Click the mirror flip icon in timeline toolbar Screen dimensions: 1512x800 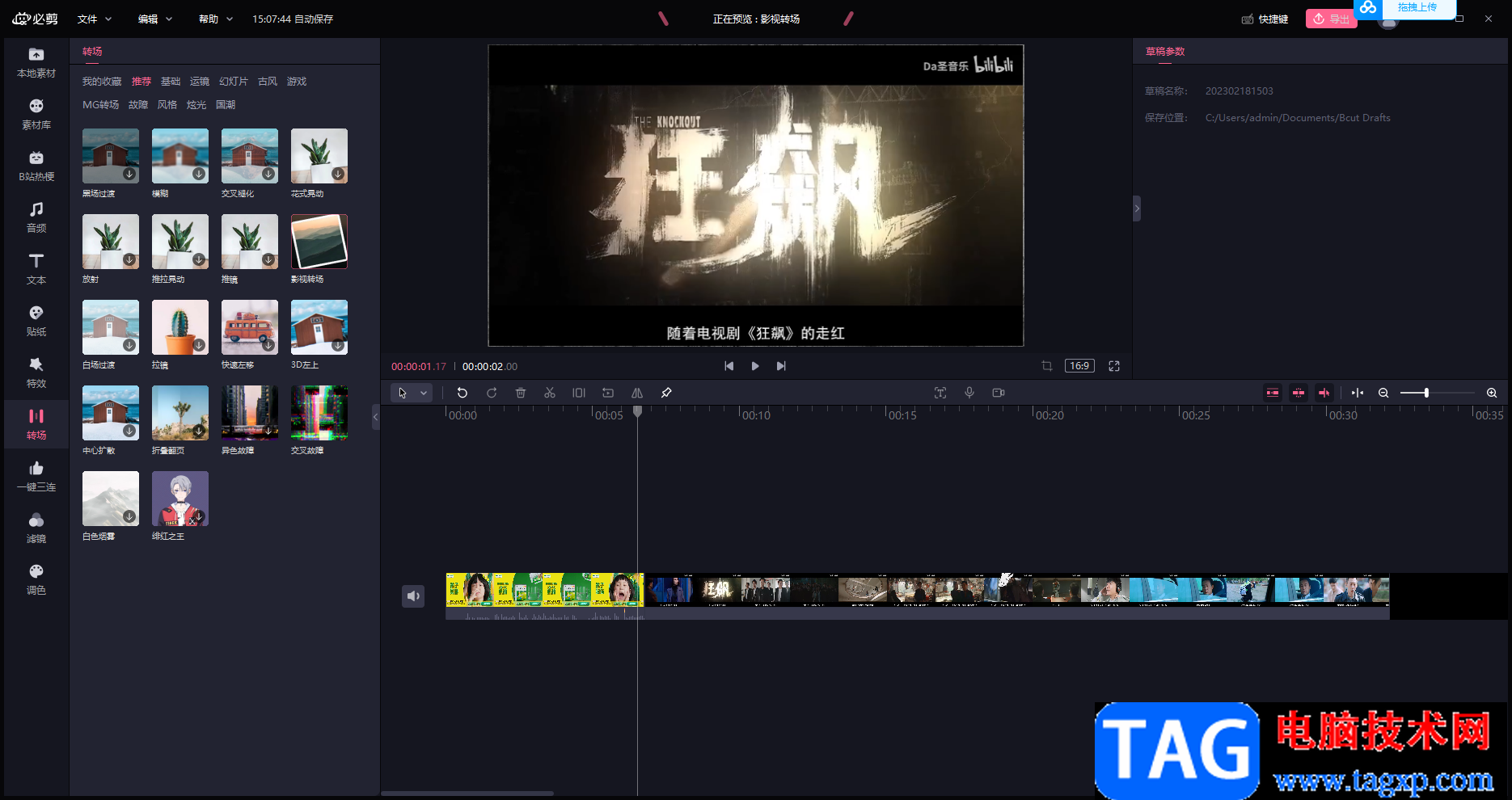[637, 393]
